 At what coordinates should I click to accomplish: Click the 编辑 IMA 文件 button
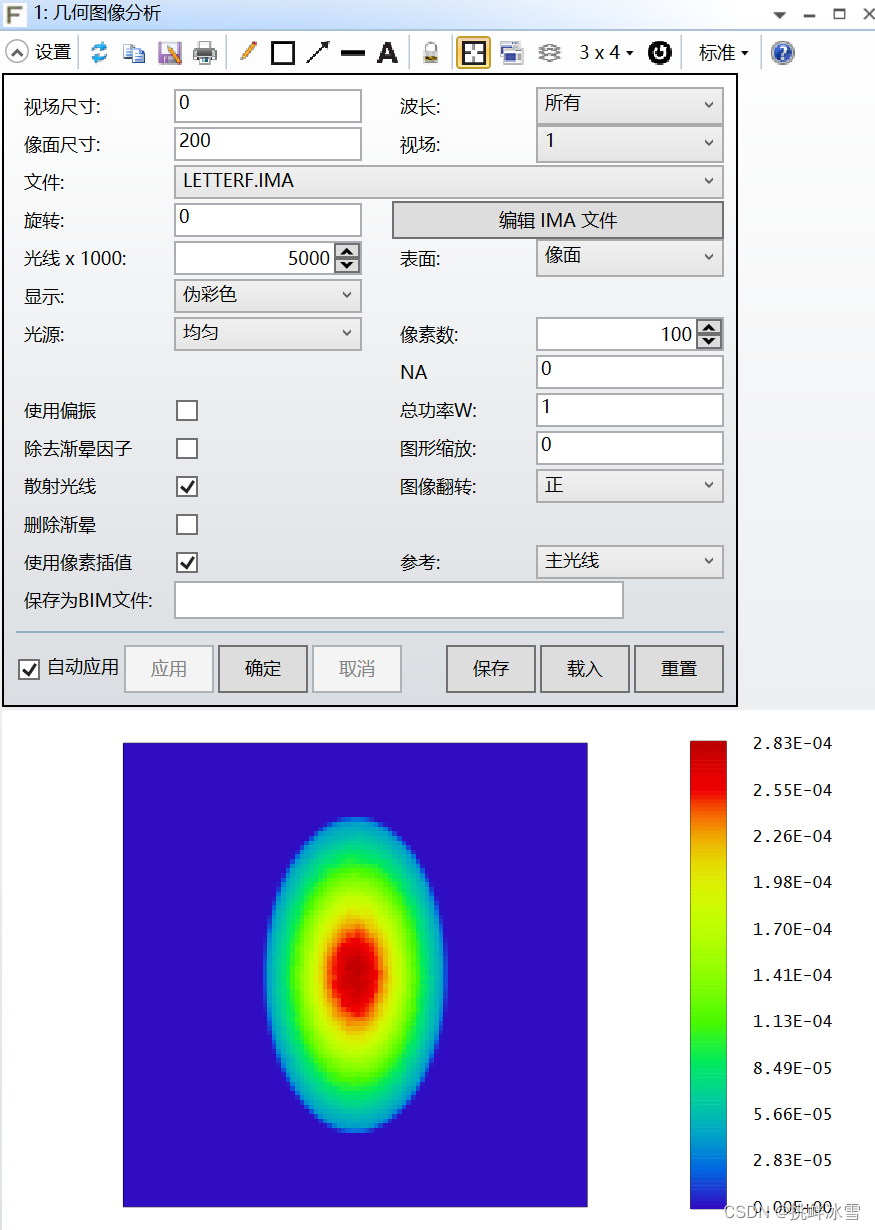click(x=557, y=220)
